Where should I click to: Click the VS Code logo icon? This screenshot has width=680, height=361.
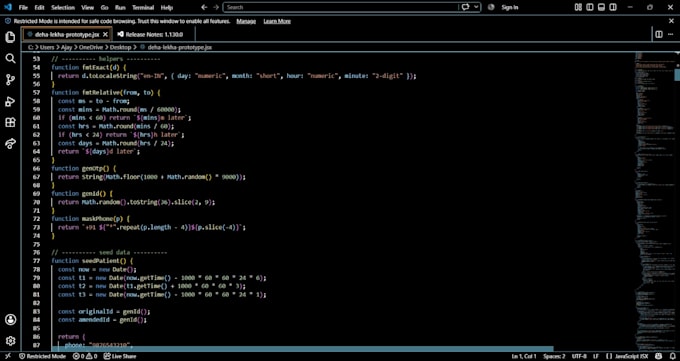tap(7, 7)
